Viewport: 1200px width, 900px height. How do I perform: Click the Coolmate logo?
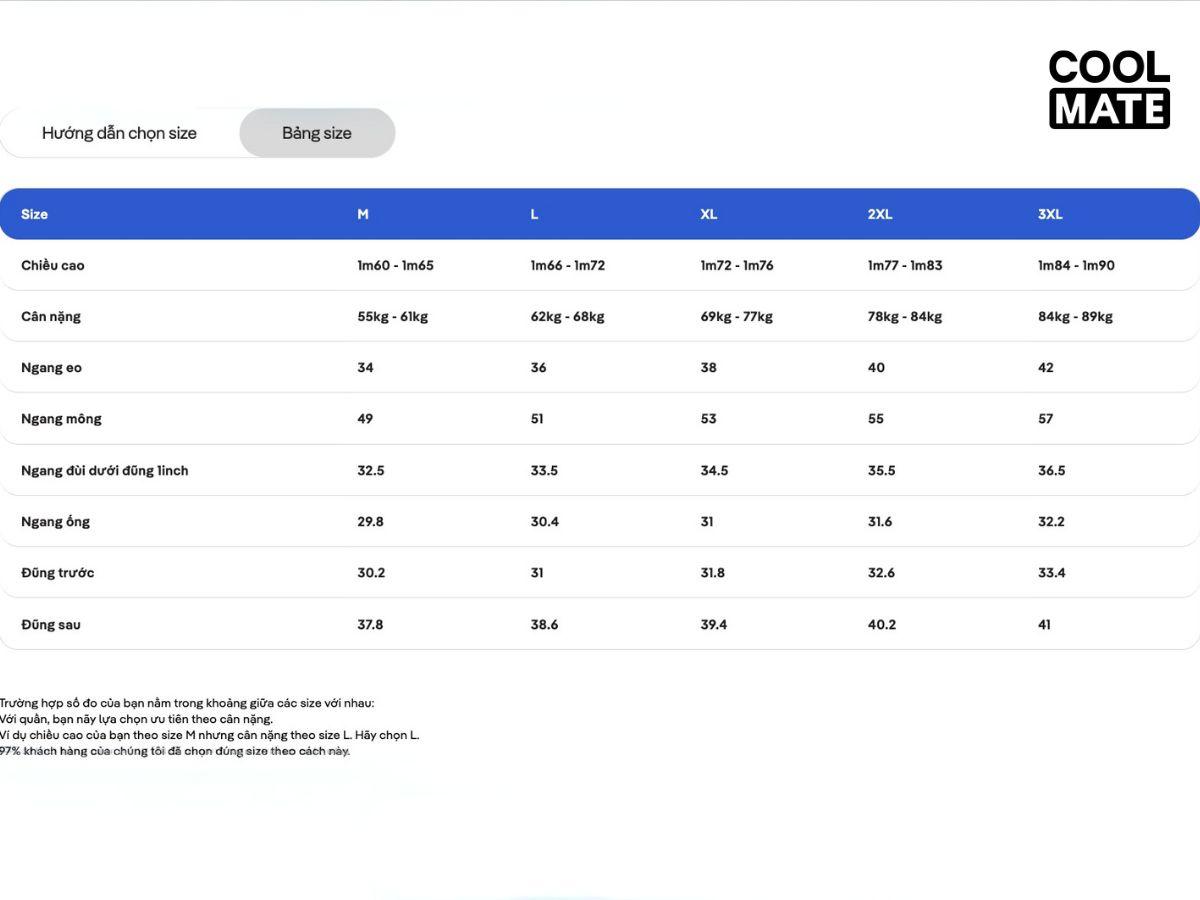[1109, 89]
